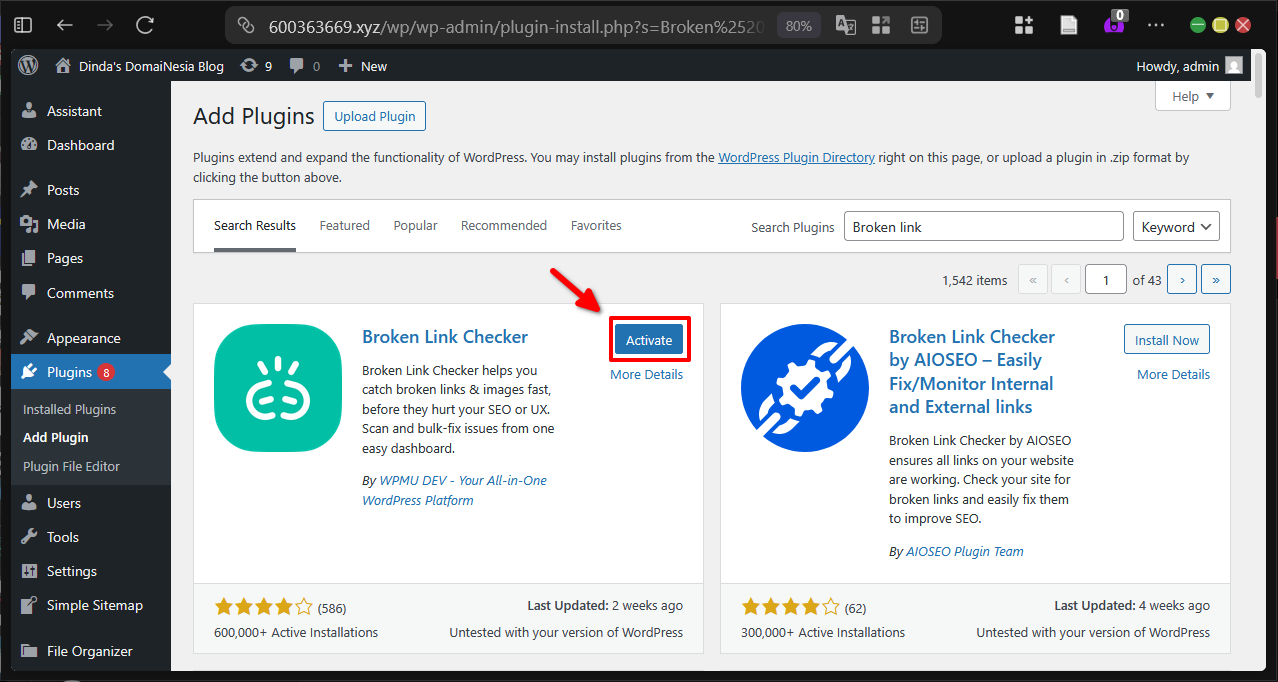Click the translate icon in browser toolbar
The height and width of the screenshot is (682, 1278).
pos(845,24)
